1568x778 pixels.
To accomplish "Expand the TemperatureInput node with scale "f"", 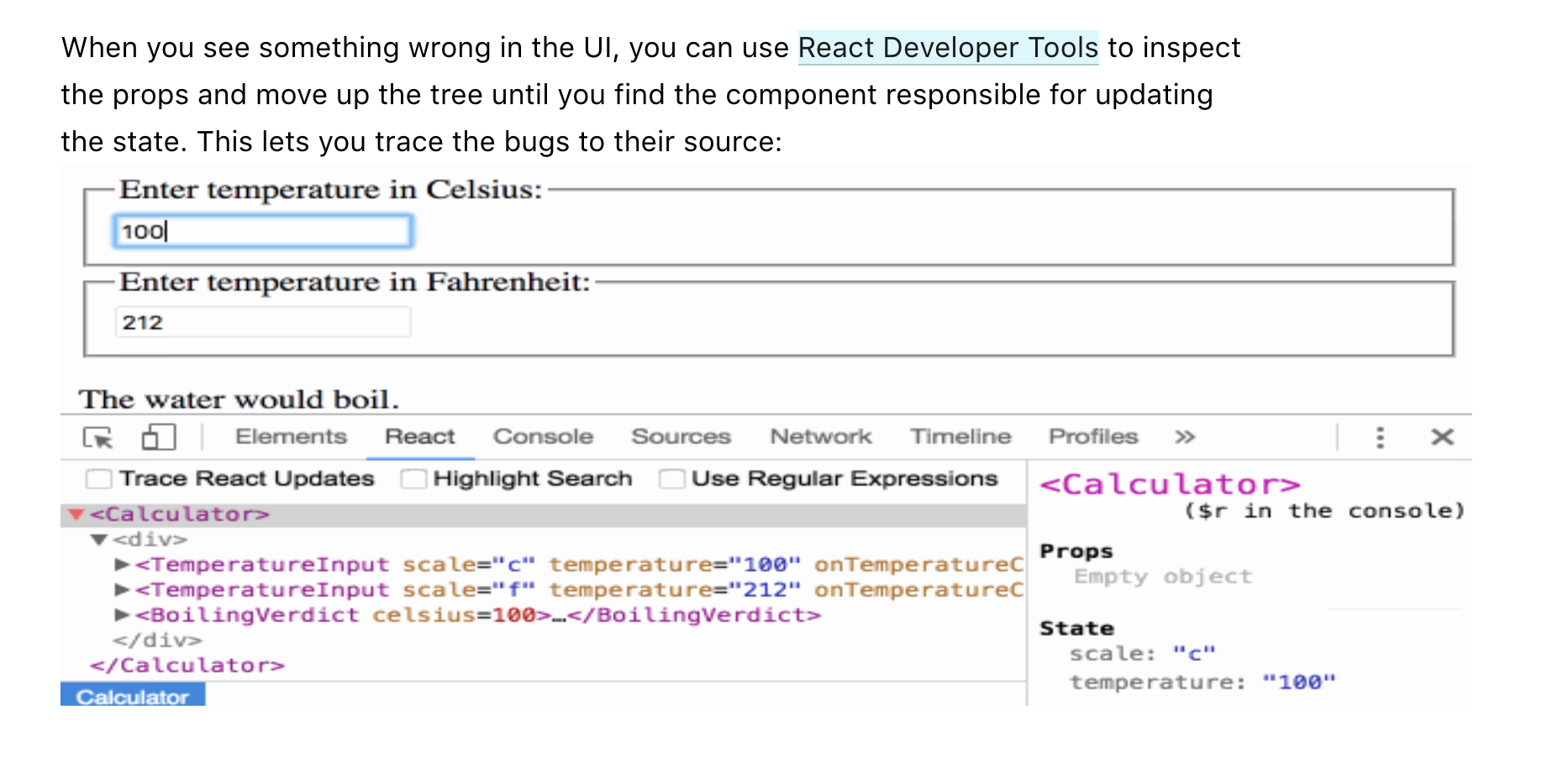I will [120, 589].
